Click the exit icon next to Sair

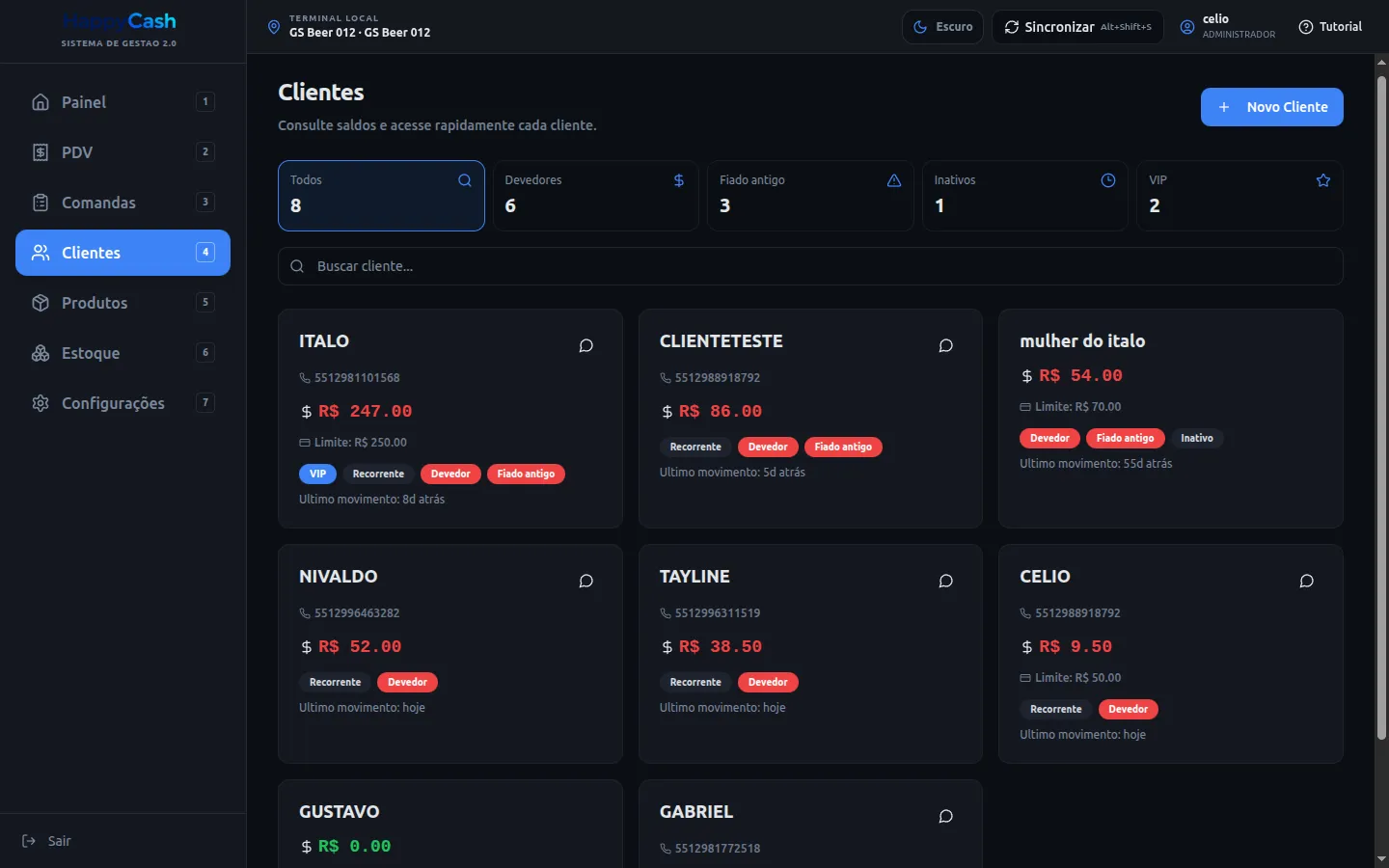tap(29, 841)
